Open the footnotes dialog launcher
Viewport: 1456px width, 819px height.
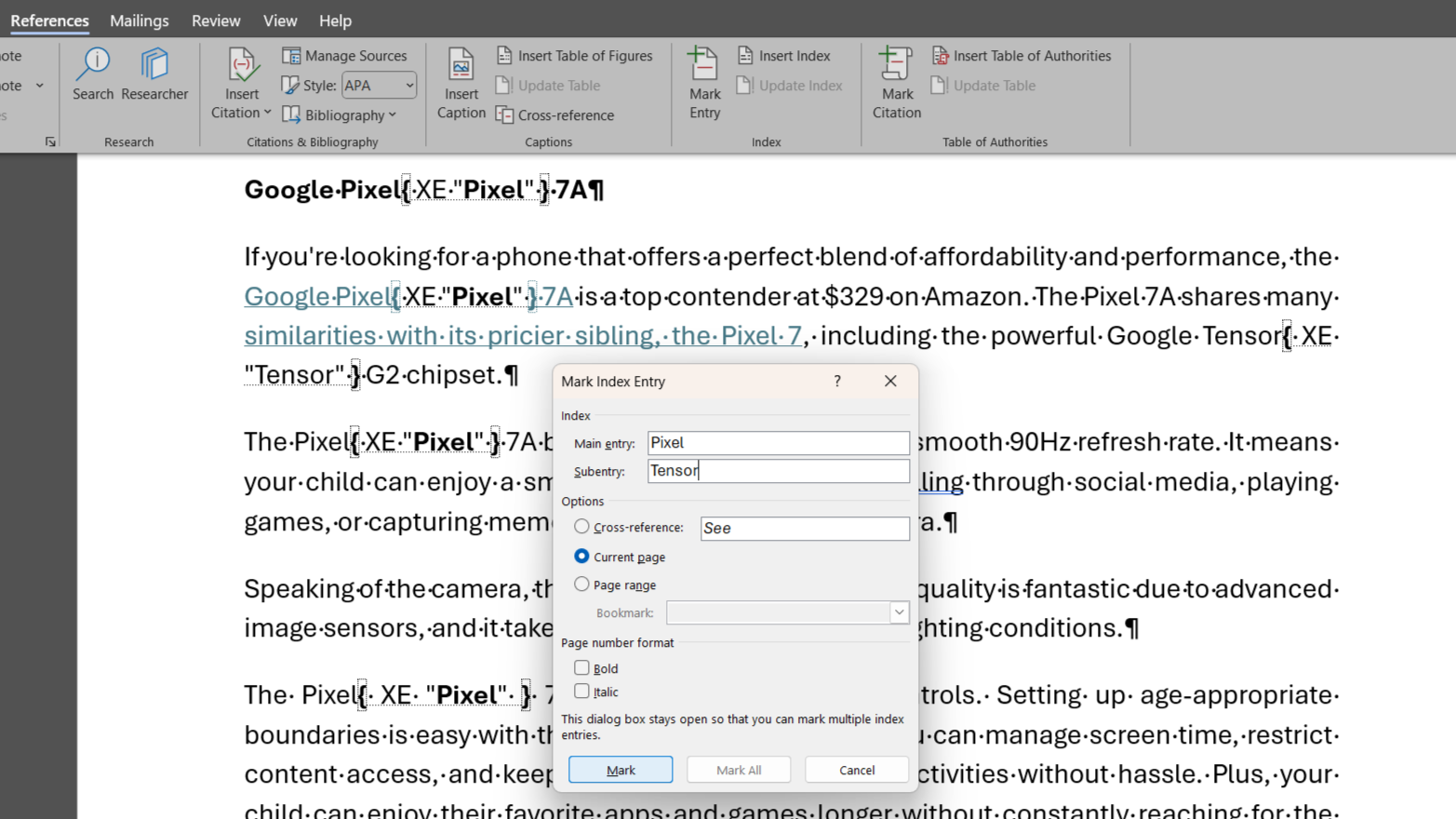pyautogui.click(x=50, y=141)
